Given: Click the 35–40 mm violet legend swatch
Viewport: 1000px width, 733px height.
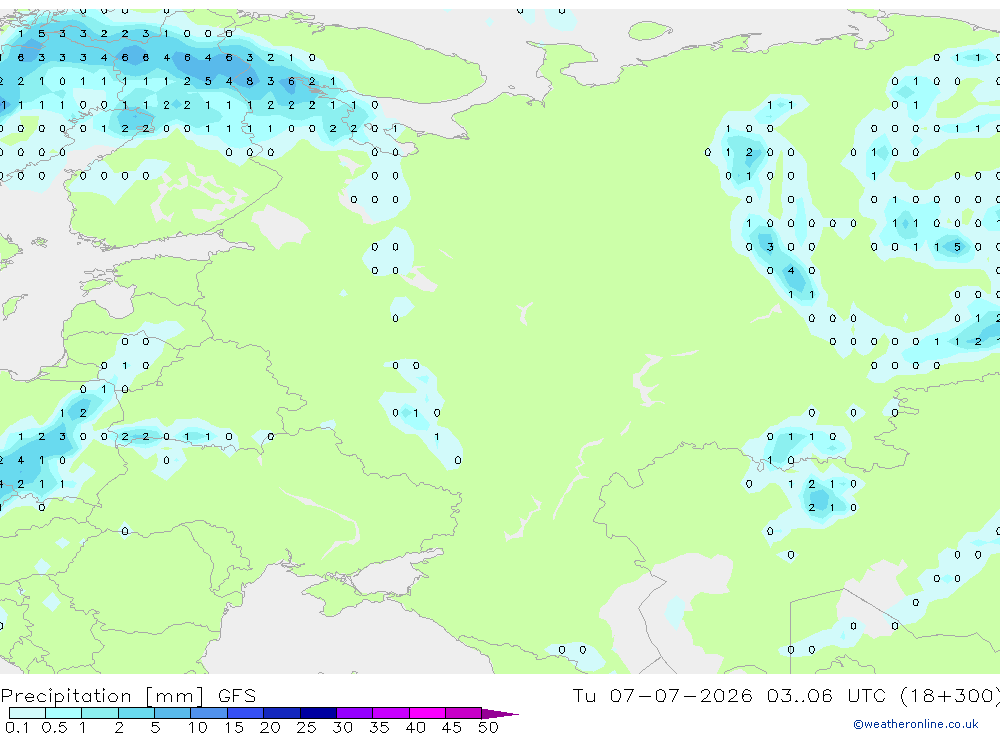Looking at the screenshot, I should pyautogui.click(x=391, y=713).
